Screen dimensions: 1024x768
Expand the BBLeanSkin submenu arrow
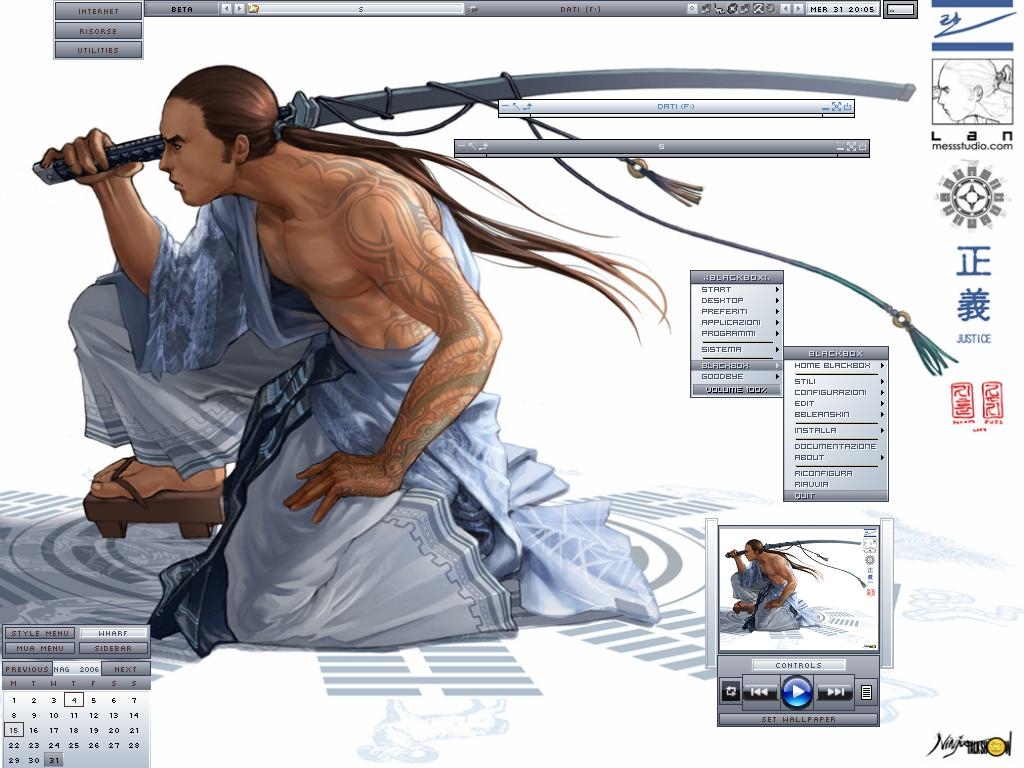[x=882, y=414]
